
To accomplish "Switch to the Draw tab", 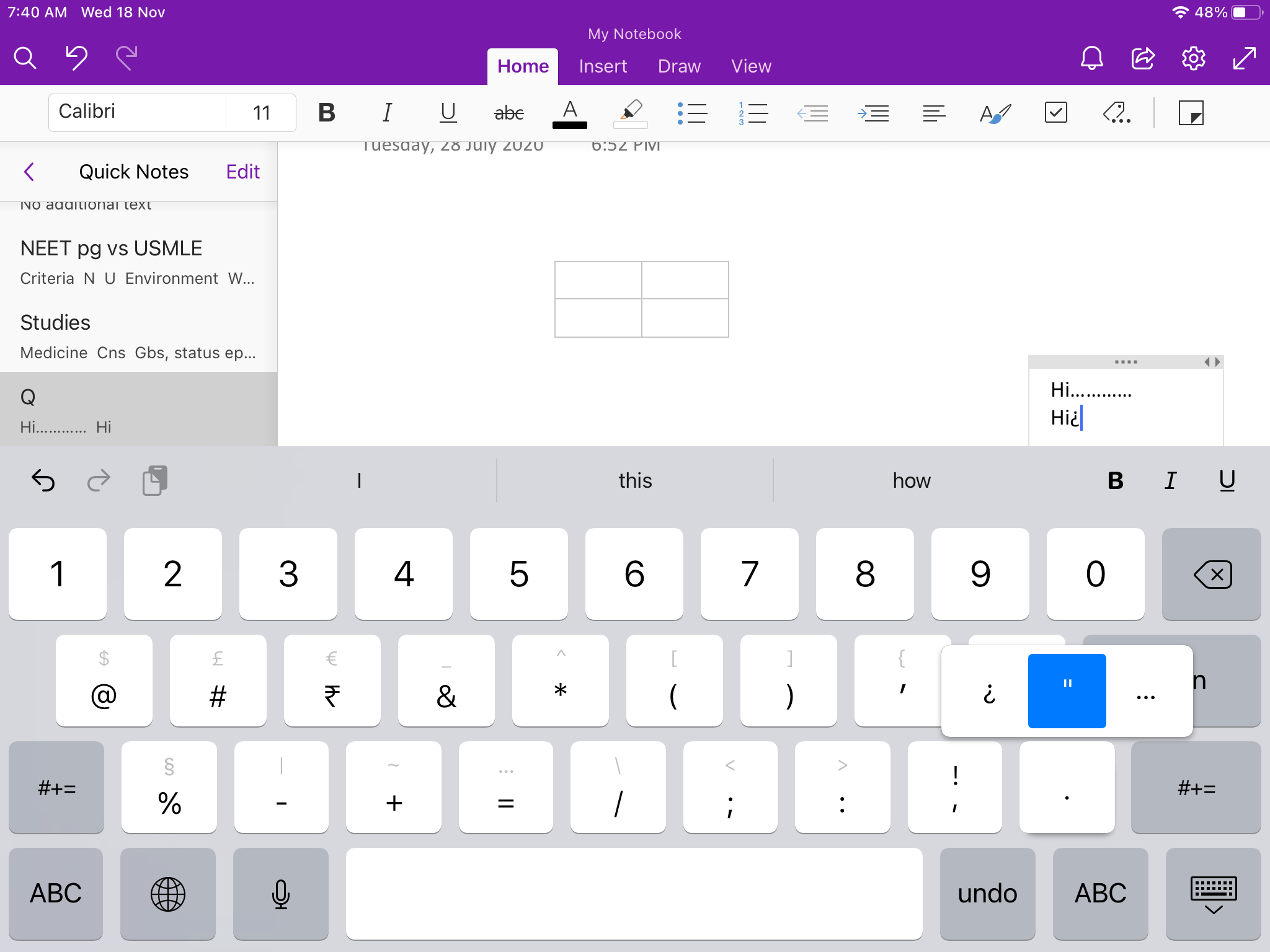I will pyautogui.click(x=679, y=66).
